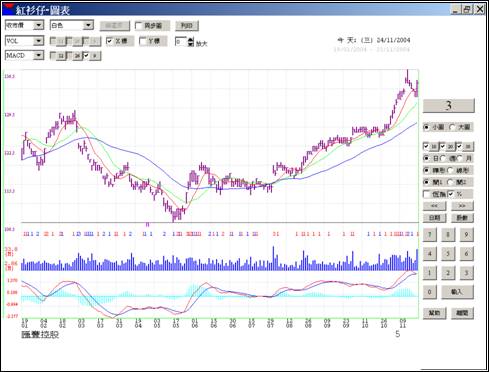Open the MACD indicator dropdown
The height and width of the screenshot is (372, 489).
pos(39,55)
